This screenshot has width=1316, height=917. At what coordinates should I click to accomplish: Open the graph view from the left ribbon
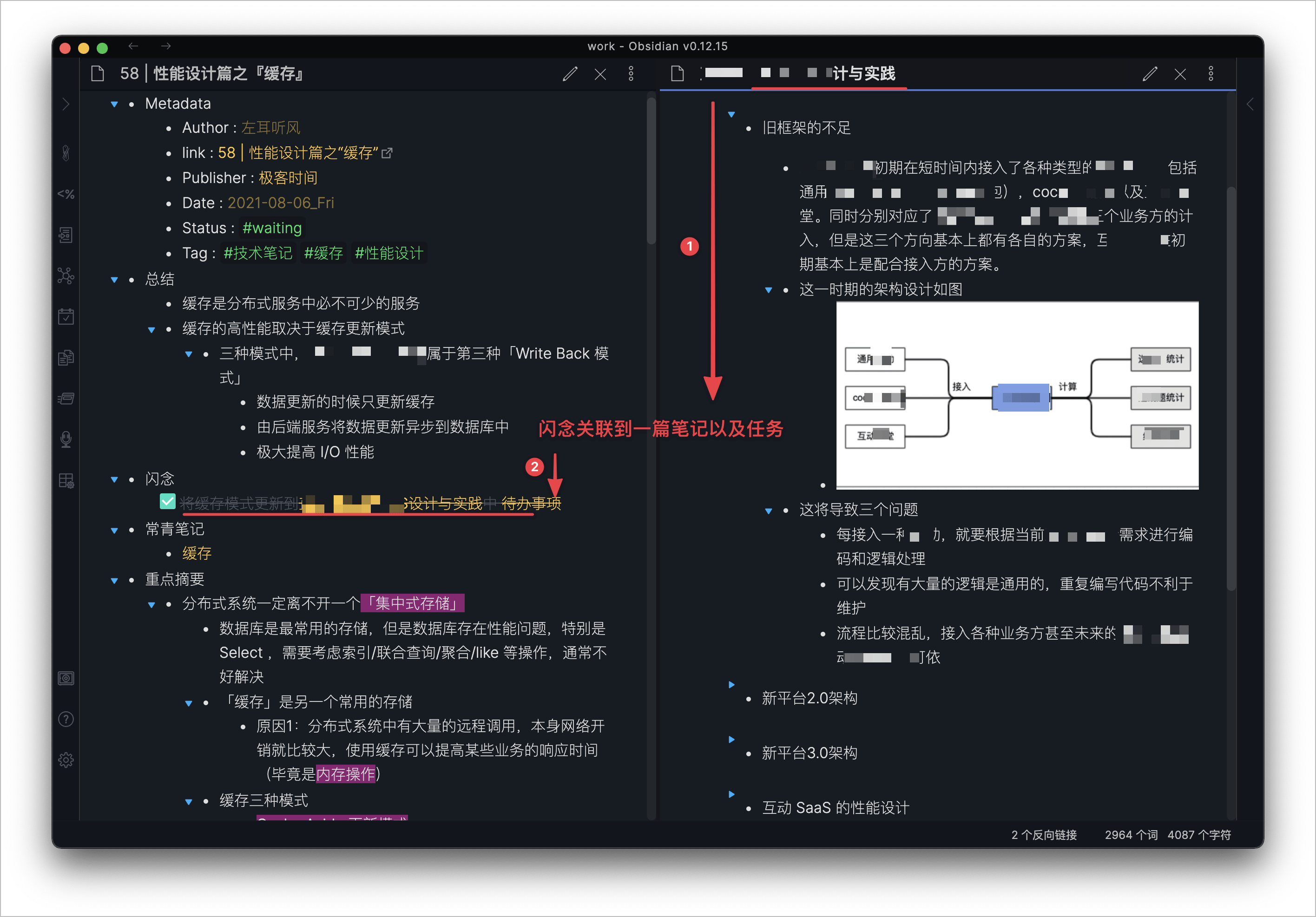point(66,276)
